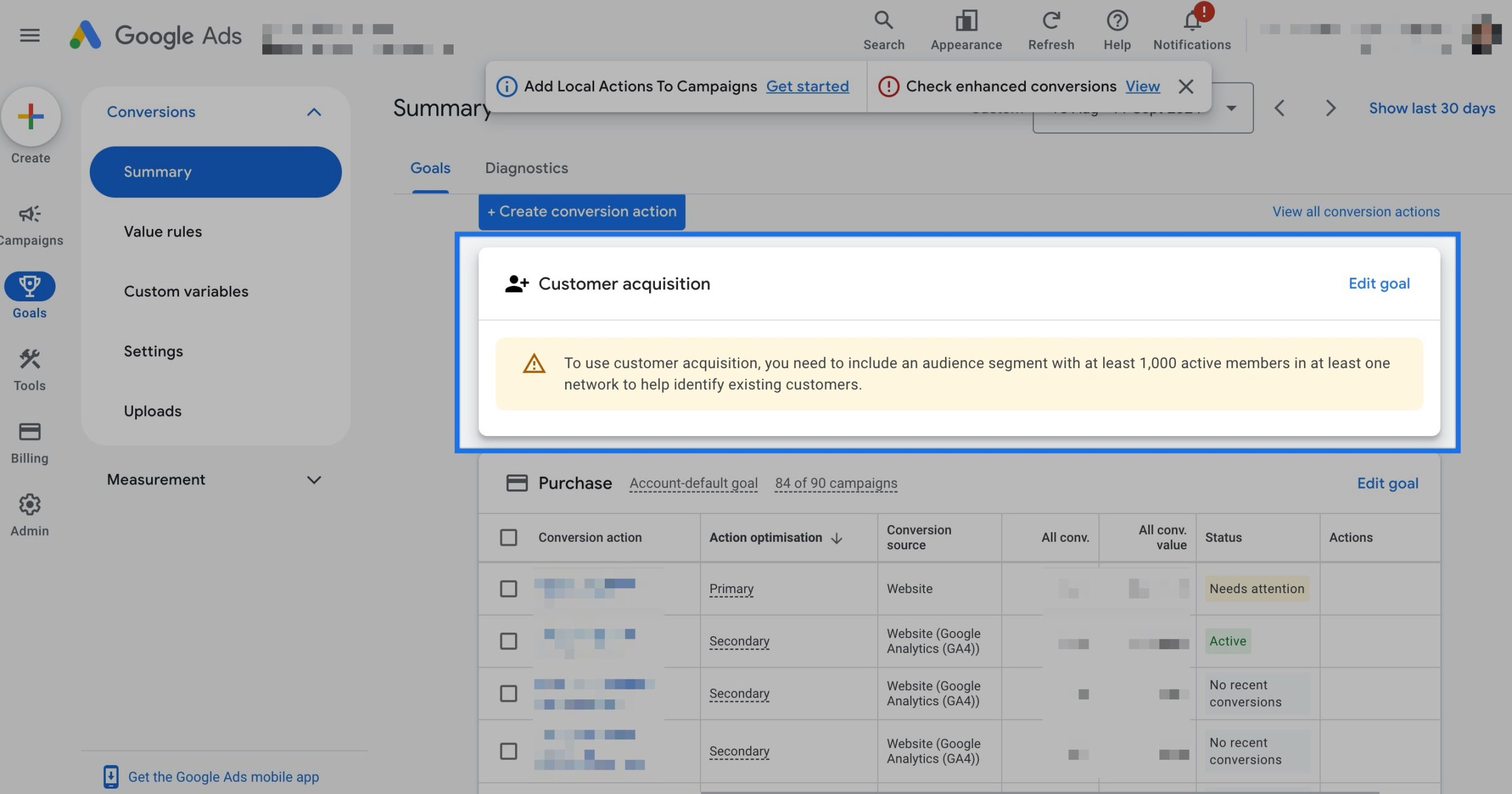Image resolution: width=1512 pixels, height=794 pixels.
Task: Click the Purchase card icon
Action: click(517, 483)
